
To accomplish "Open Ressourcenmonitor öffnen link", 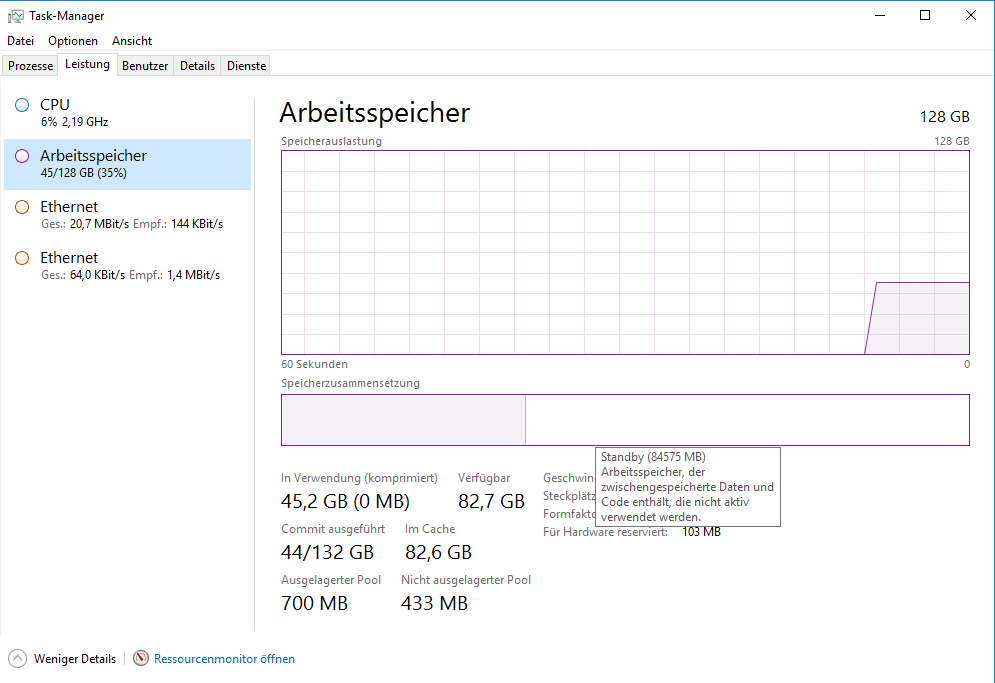I will (x=225, y=659).
